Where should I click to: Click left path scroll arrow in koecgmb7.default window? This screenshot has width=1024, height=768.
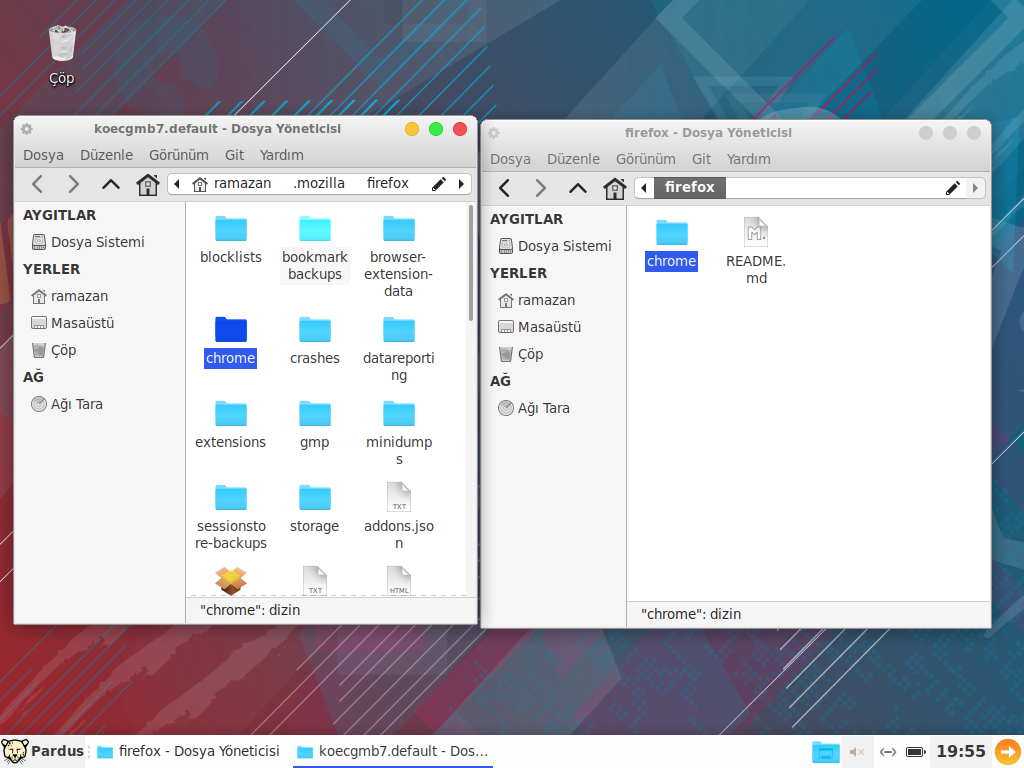coord(177,184)
